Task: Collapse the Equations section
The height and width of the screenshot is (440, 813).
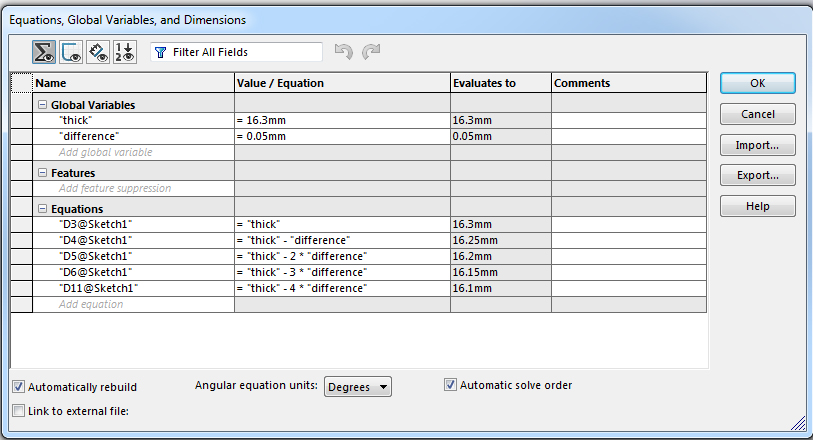Action: point(42,209)
